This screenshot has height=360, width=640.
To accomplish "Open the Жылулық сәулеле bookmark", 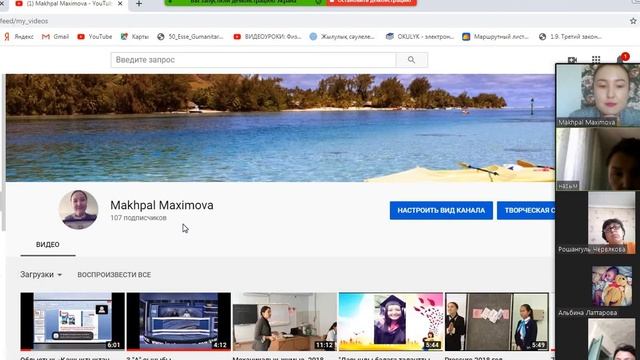I will 342,37.
